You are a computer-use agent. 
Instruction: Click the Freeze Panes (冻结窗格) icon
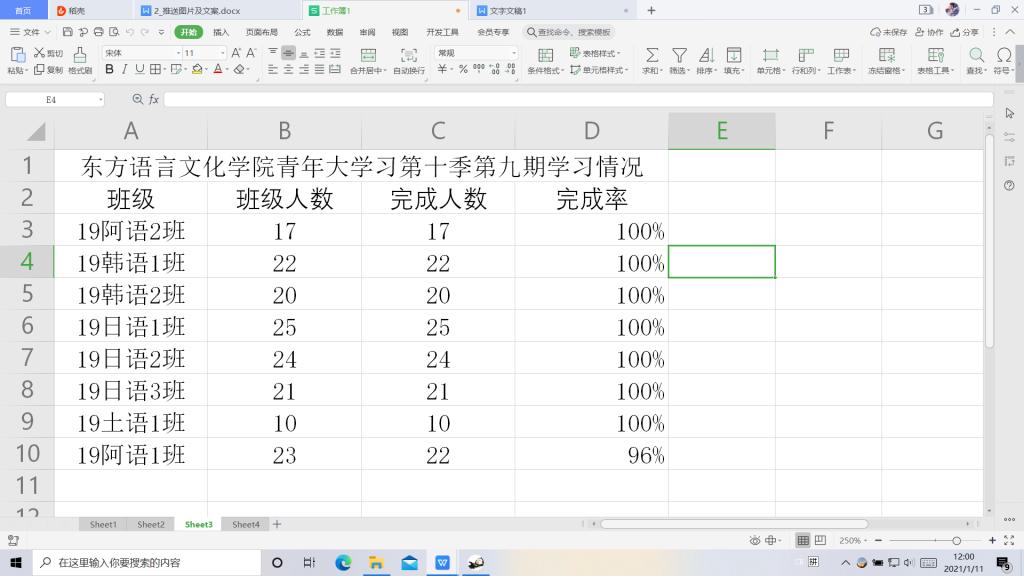pyautogui.click(x=886, y=55)
